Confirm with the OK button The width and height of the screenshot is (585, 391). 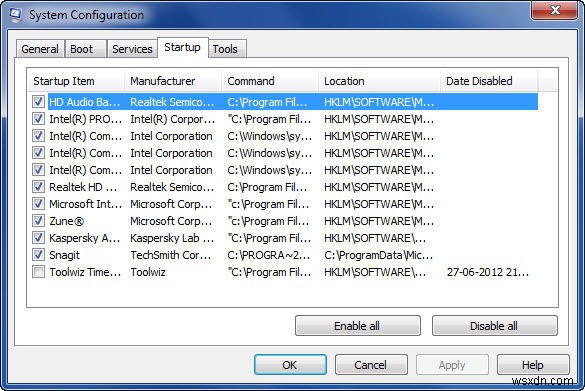click(x=290, y=365)
